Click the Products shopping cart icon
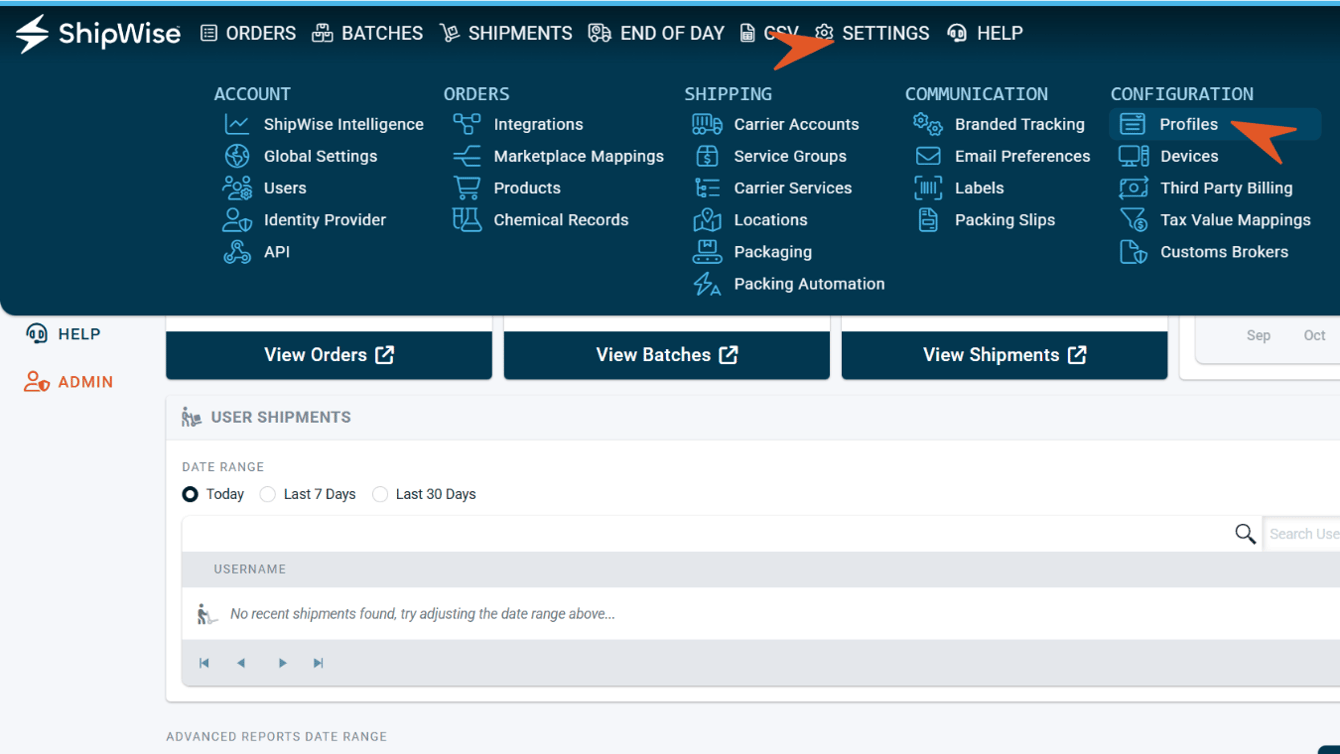The width and height of the screenshot is (1340, 754). (x=467, y=188)
